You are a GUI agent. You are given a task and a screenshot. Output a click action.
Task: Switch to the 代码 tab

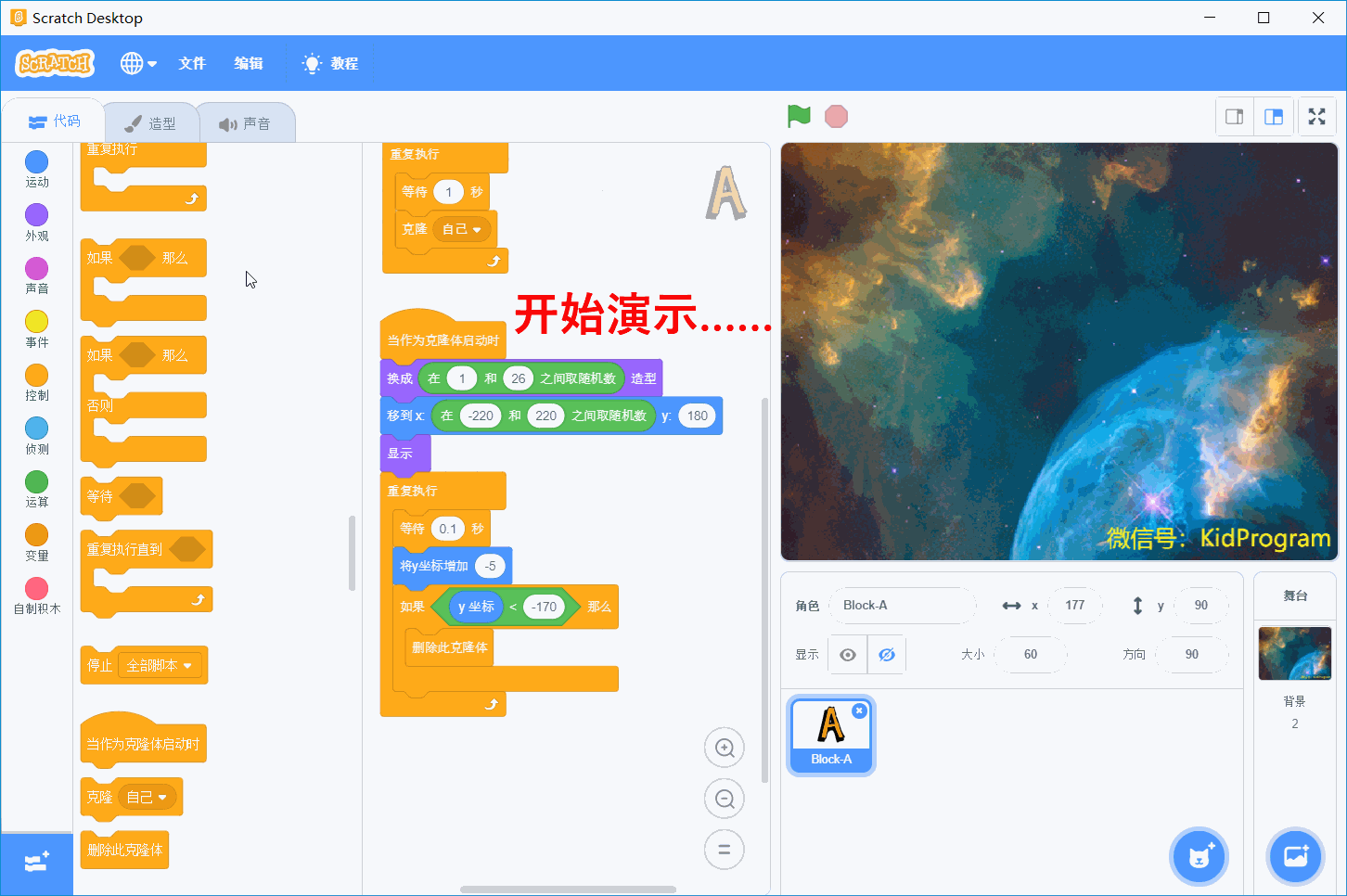coord(54,122)
